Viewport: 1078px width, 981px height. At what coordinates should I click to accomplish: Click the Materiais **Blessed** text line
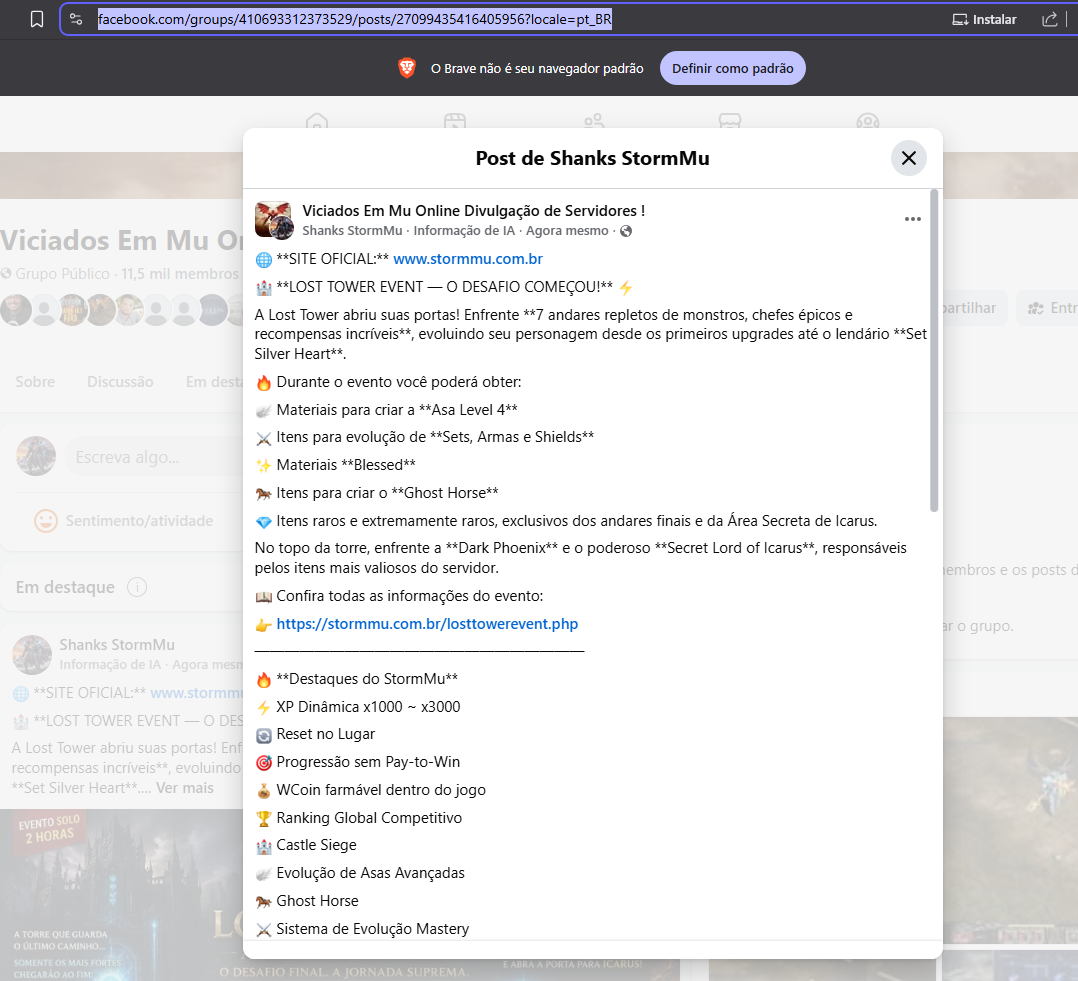(x=346, y=465)
